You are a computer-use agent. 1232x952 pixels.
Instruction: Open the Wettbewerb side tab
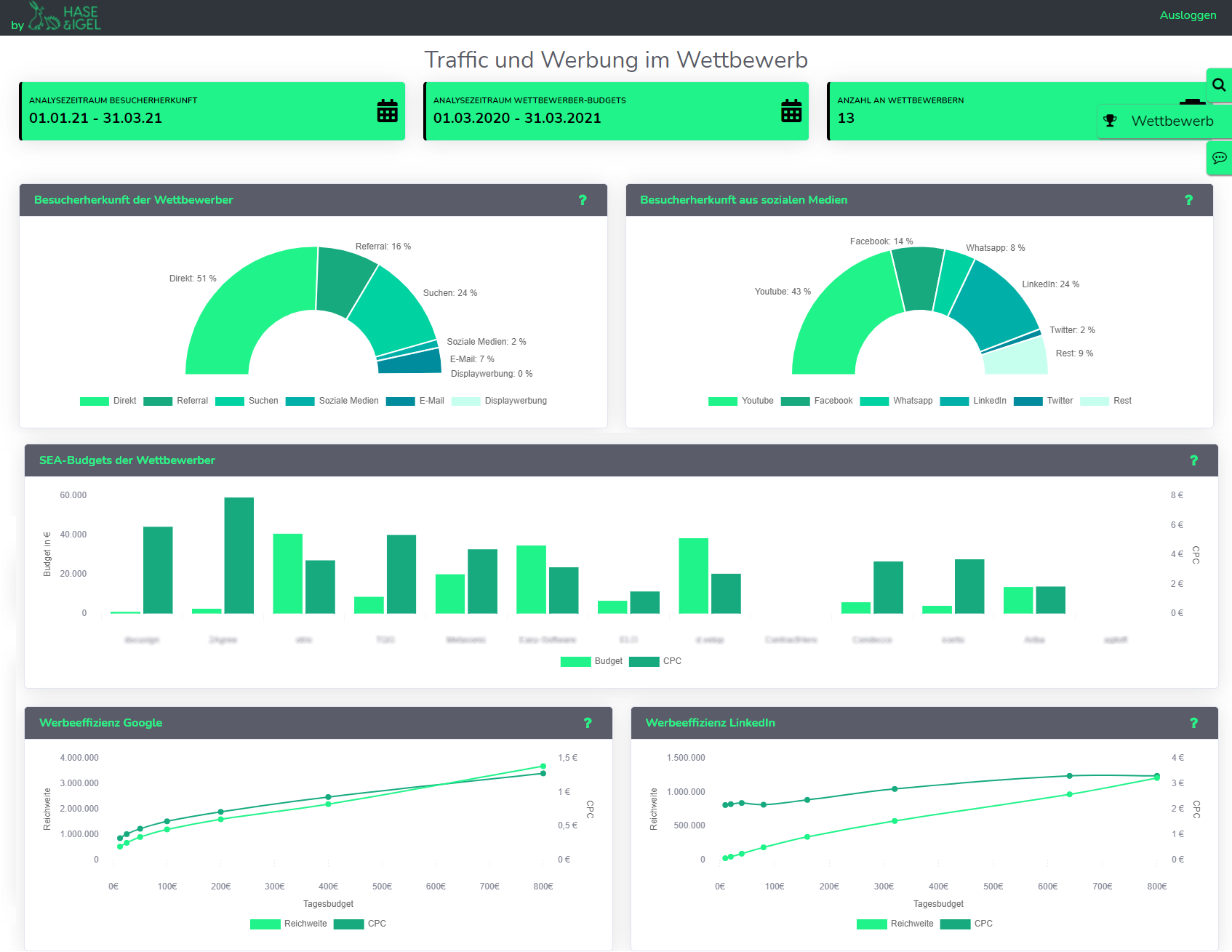pyautogui.click(x=1164, y=121)
